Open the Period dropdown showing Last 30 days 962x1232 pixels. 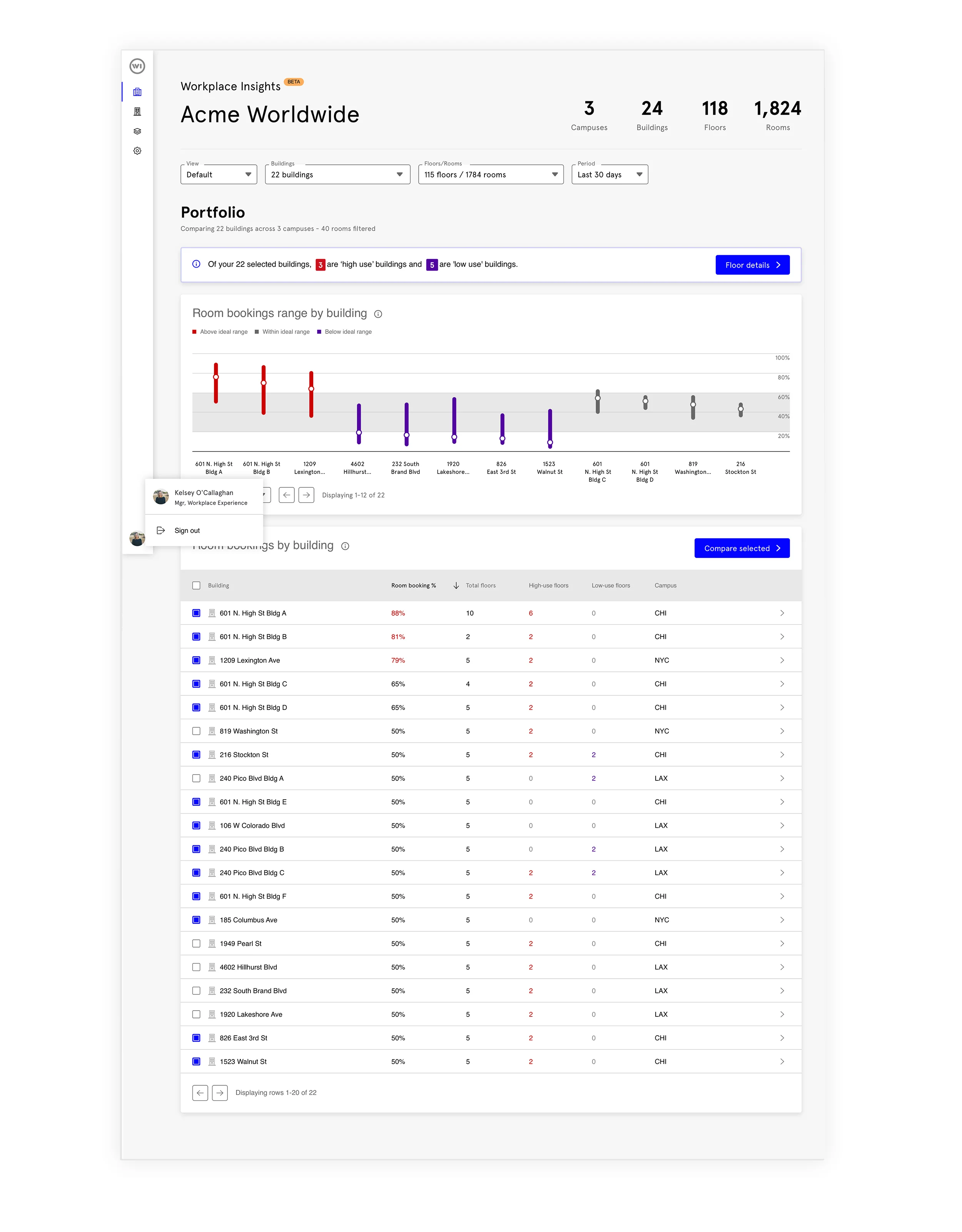(x=610, y=175)
